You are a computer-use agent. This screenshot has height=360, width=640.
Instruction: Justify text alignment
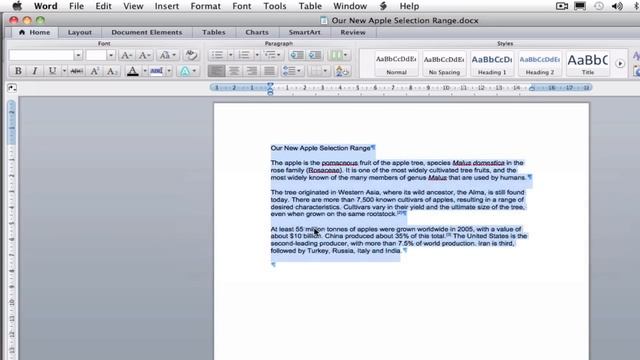tap(269, 71)
